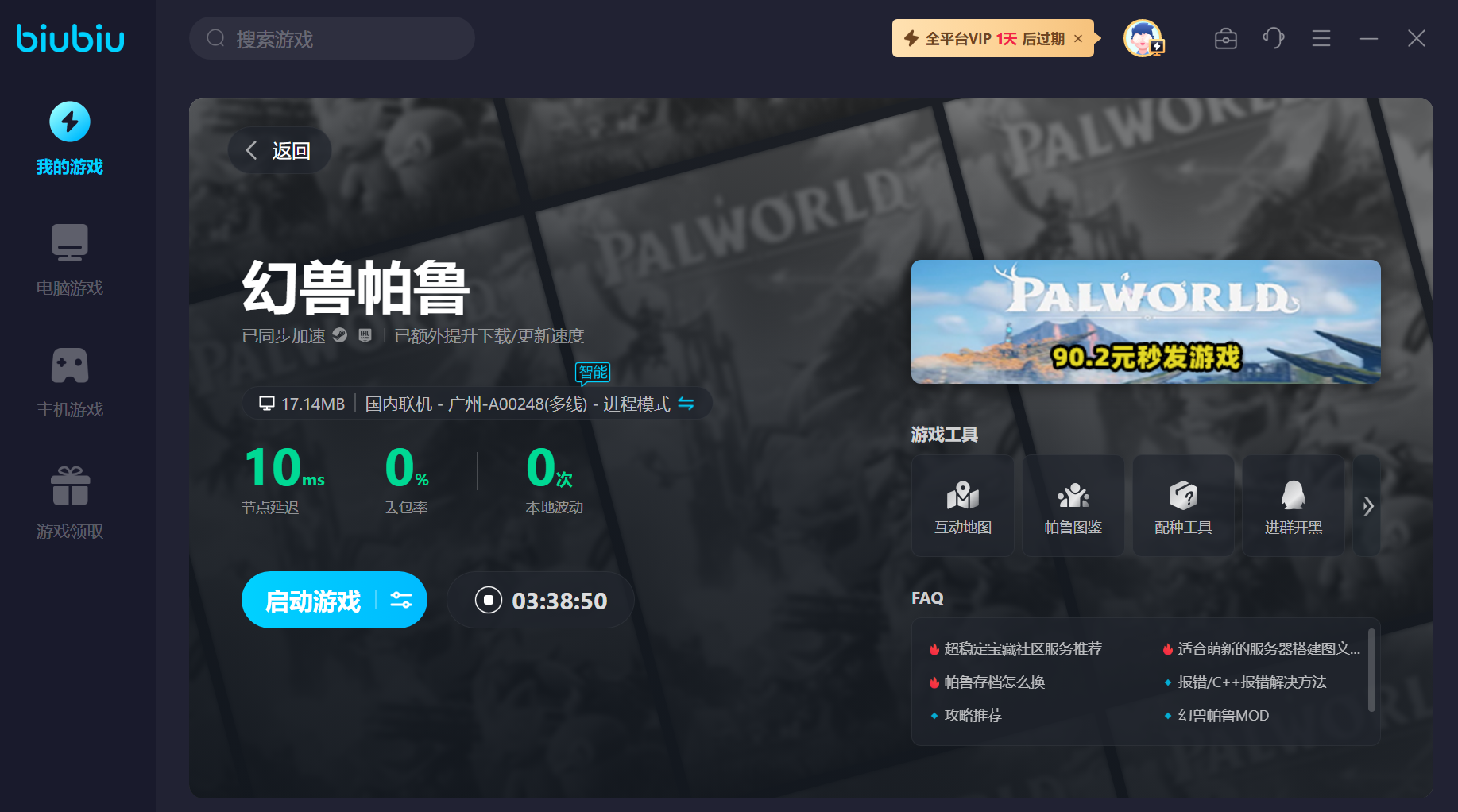Open the server node selection bar
Viewport: 1458px width, 812px height.
point(475,404)
